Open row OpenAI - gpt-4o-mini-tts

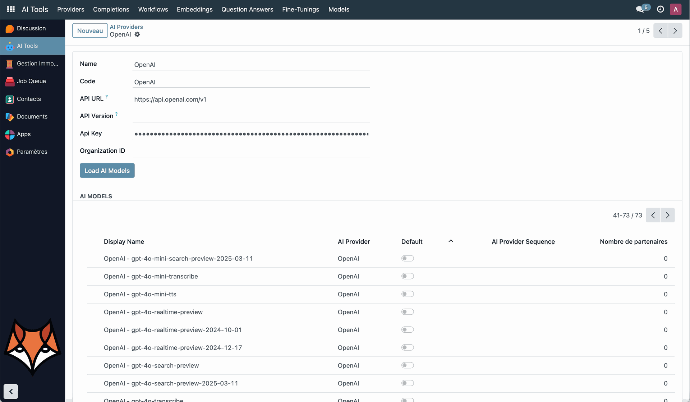click(x=381, y=294)
